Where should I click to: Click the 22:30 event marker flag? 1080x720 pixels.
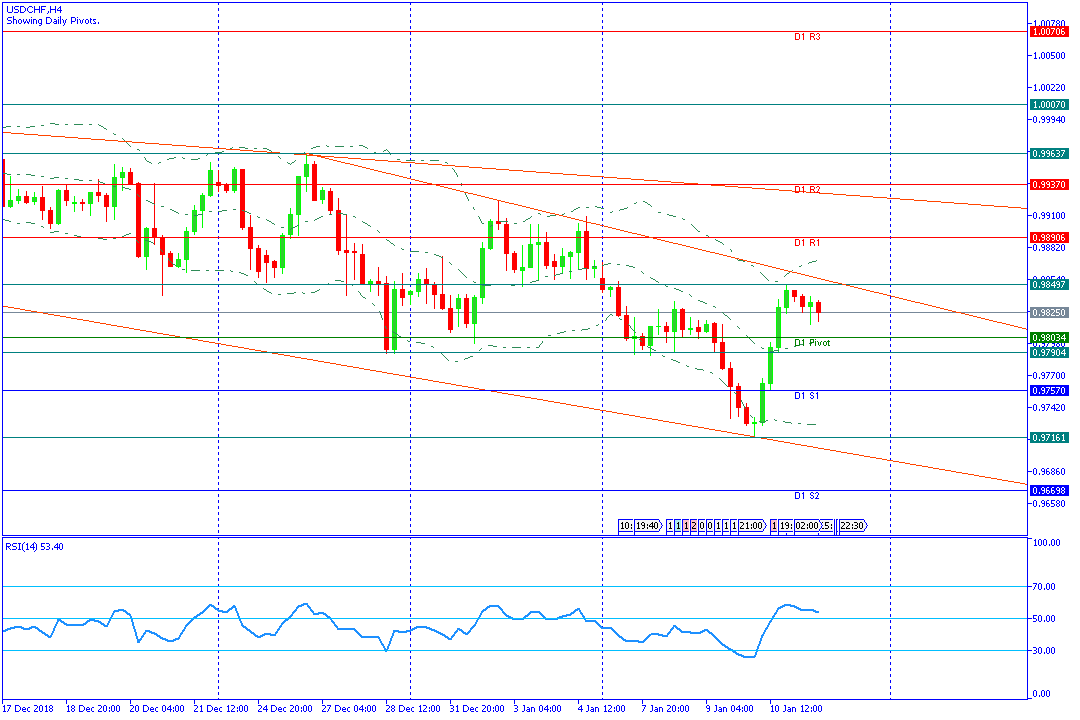[852, 526]
